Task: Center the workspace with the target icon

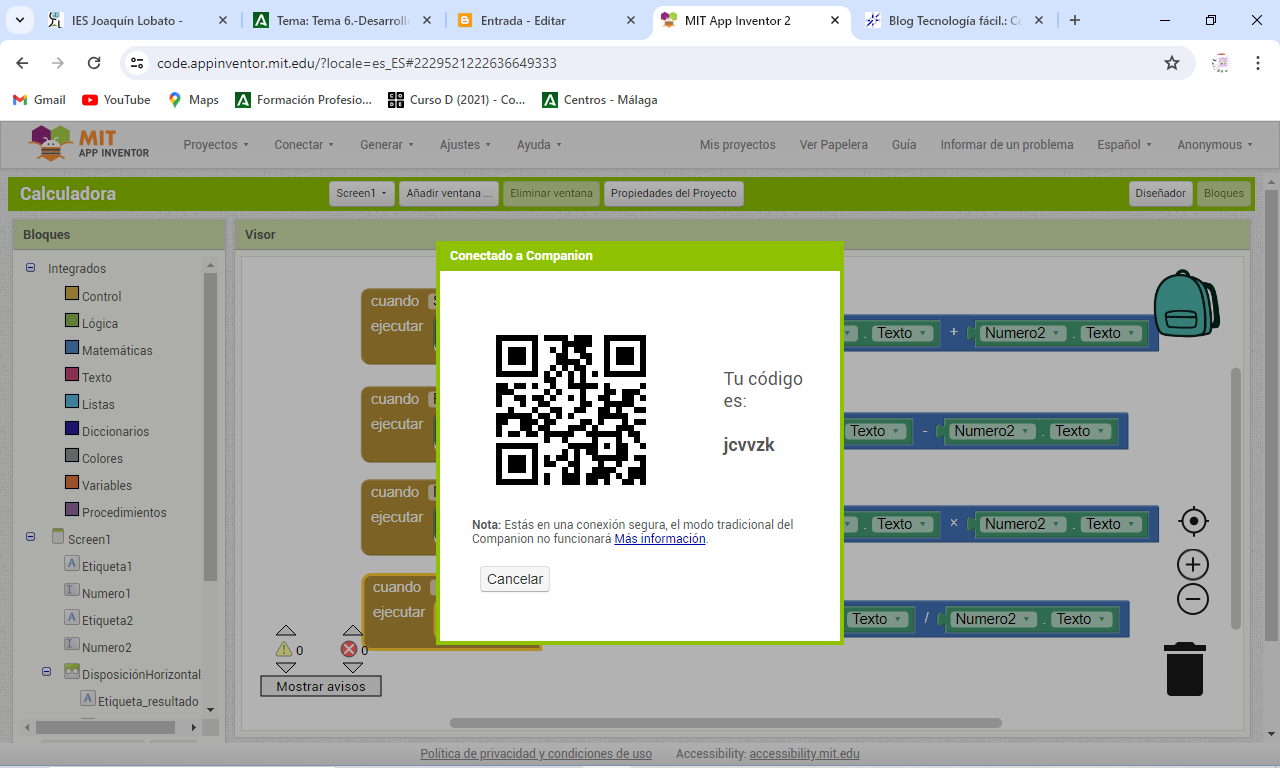Action: click(x=1193, y=521)
